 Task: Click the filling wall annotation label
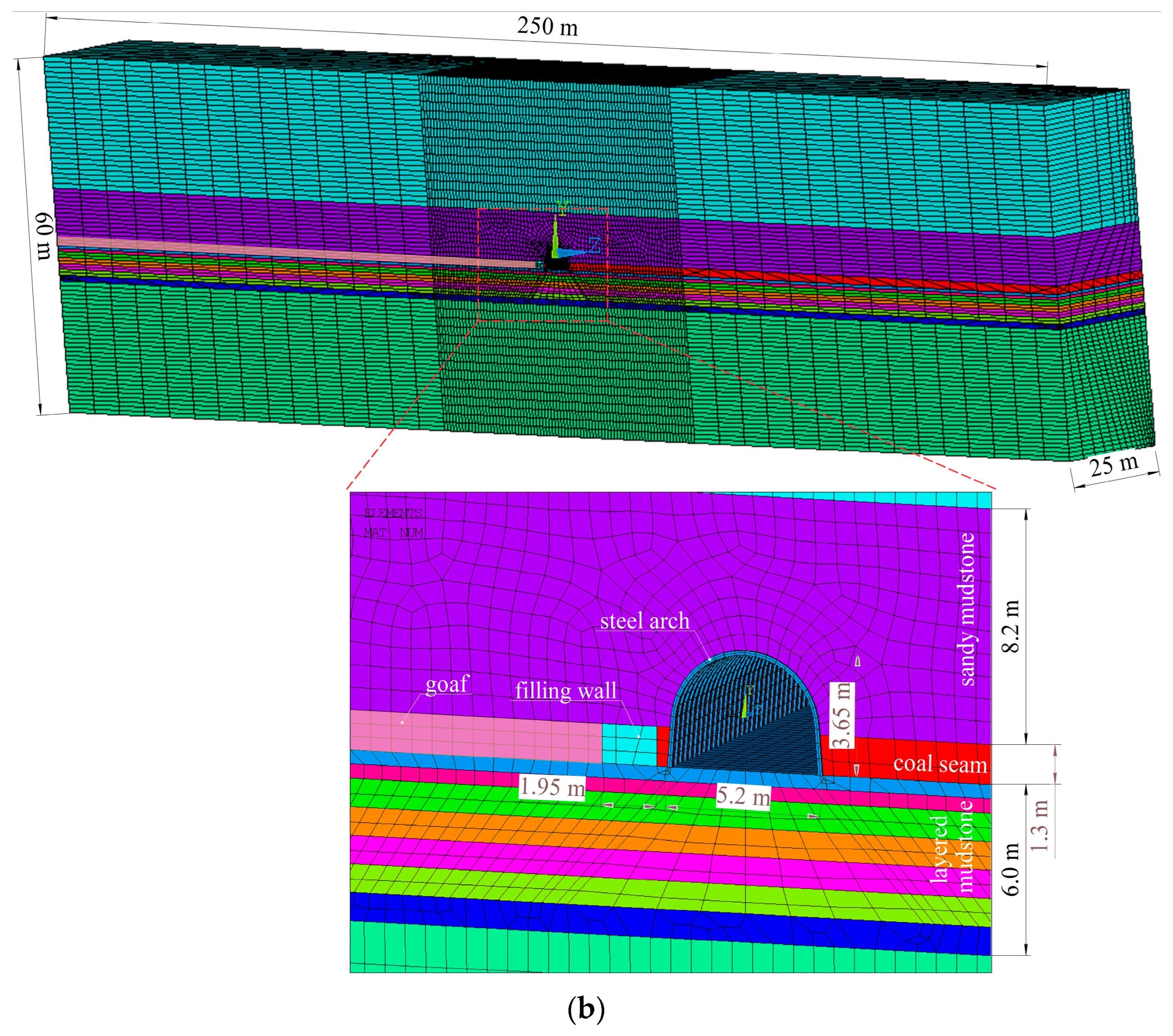point(566,691)
